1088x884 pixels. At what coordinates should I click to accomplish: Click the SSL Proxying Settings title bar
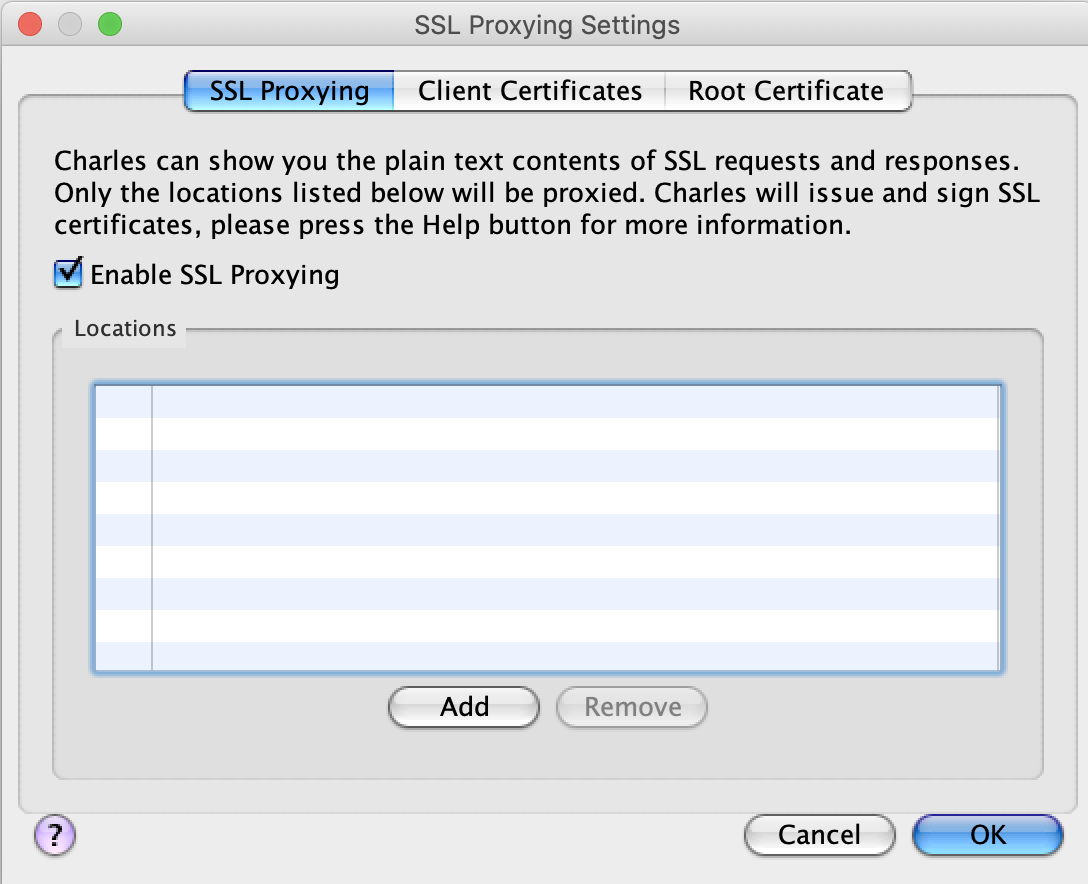point(546,25)
